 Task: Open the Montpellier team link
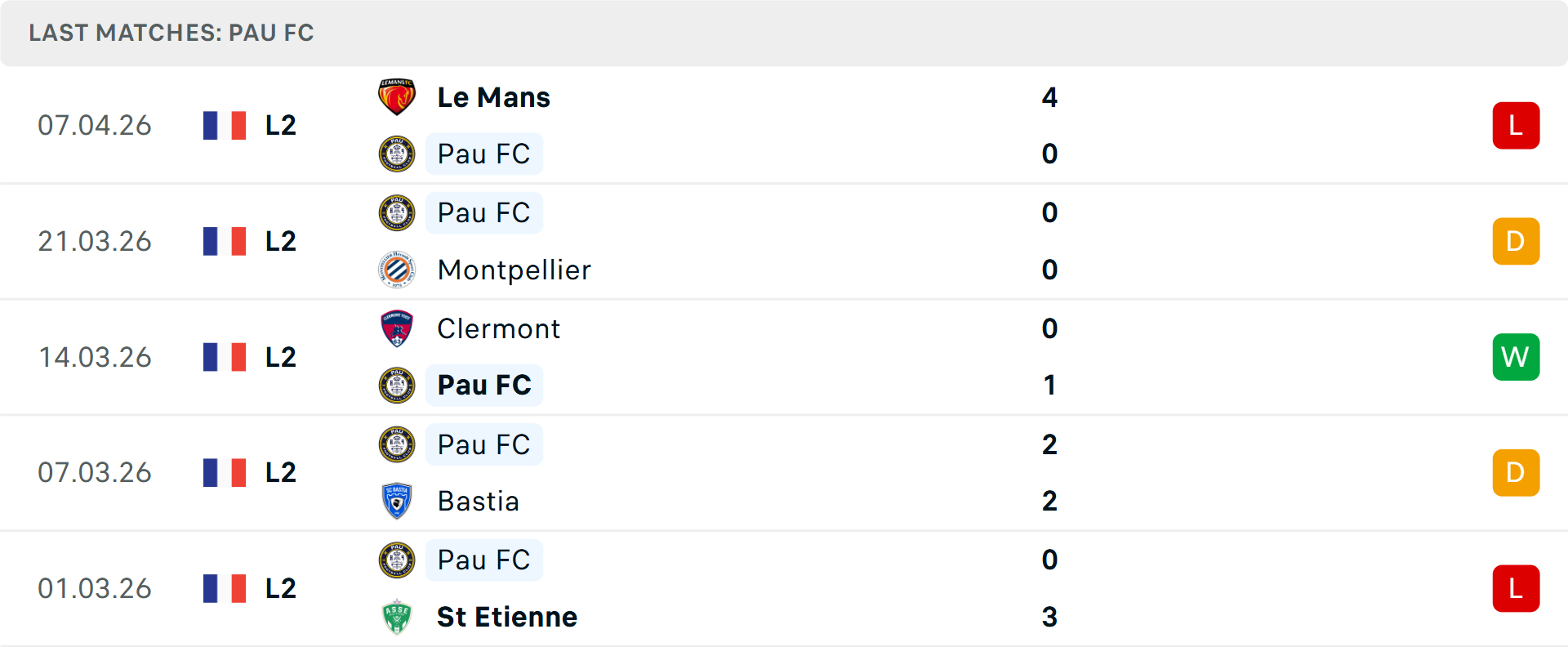514,270
